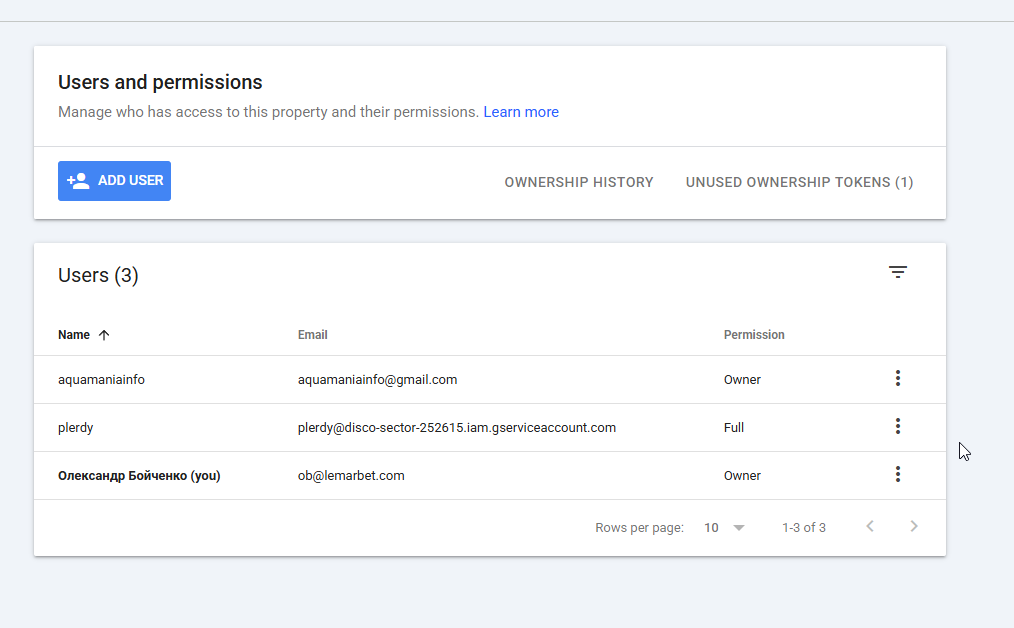Open more options for aquamaniainfo row
Image resolution: width=1014 pixels, height=628 pixels.
point(898,378)
